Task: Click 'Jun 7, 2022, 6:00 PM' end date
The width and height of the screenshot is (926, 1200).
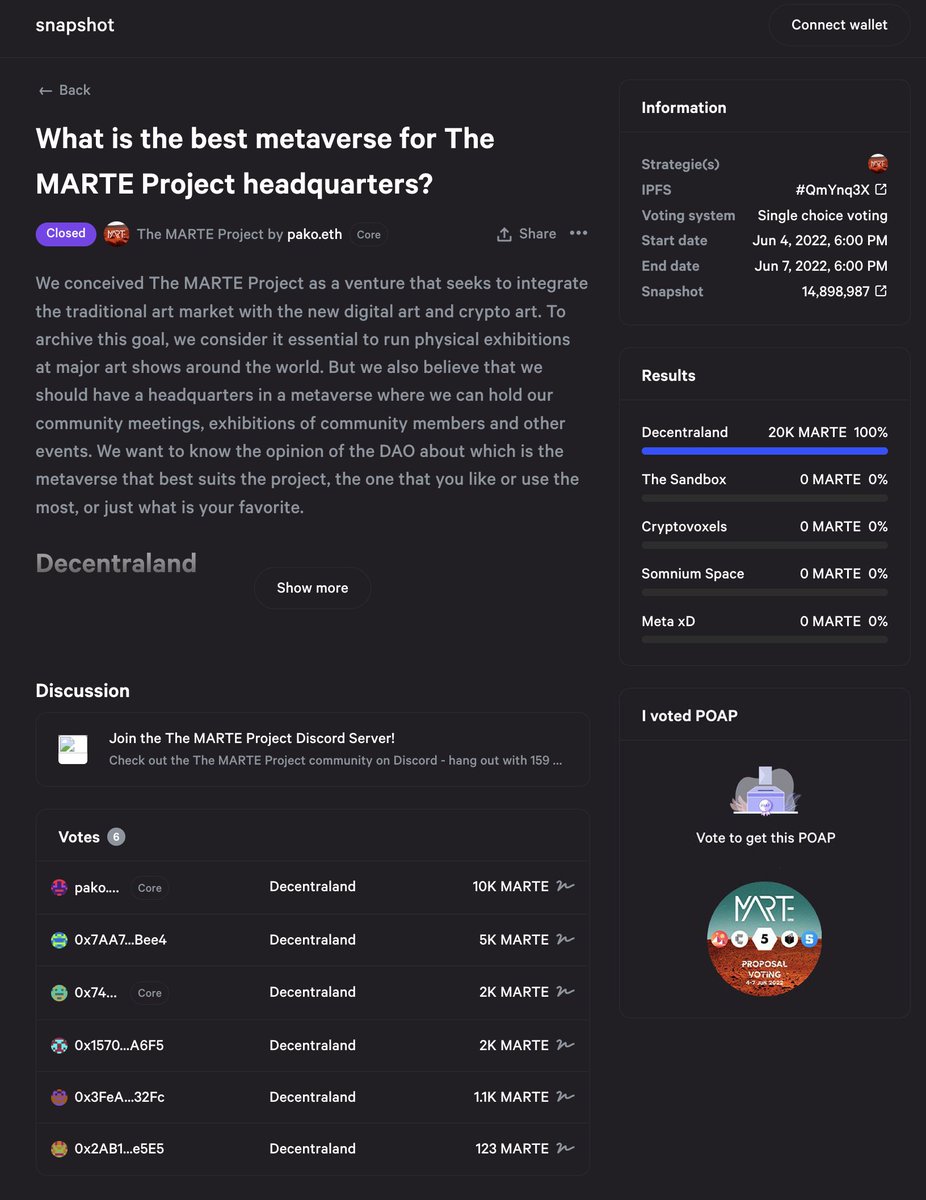Action: 820,266
